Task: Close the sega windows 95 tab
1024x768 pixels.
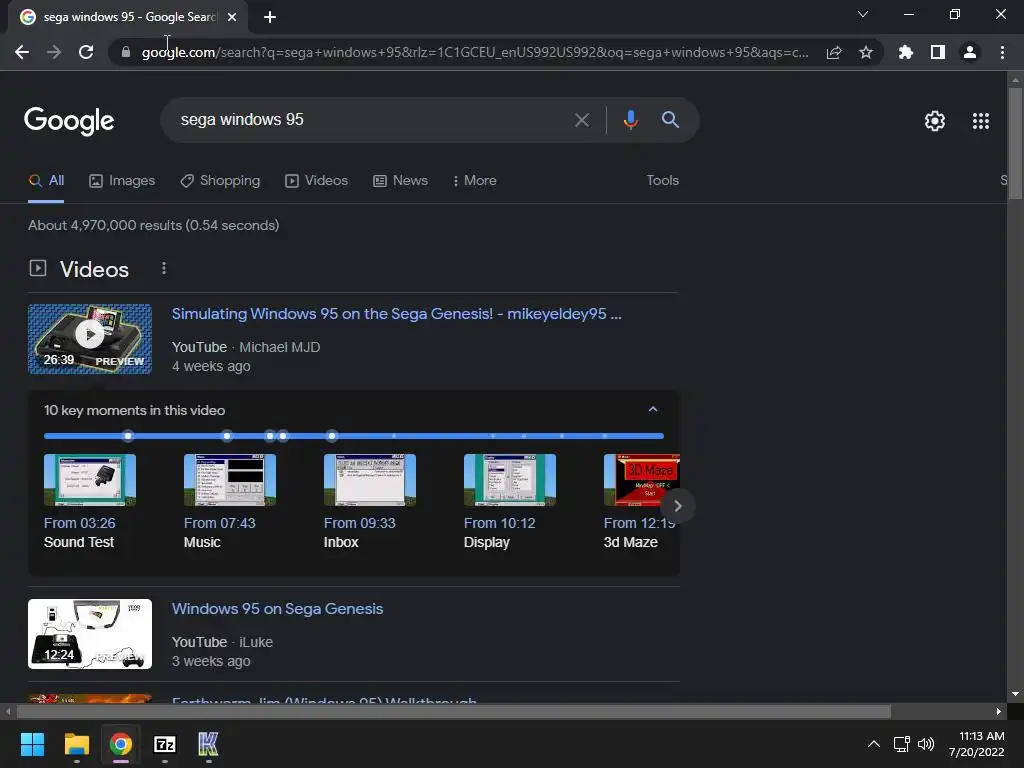Action: click(232, 17)
